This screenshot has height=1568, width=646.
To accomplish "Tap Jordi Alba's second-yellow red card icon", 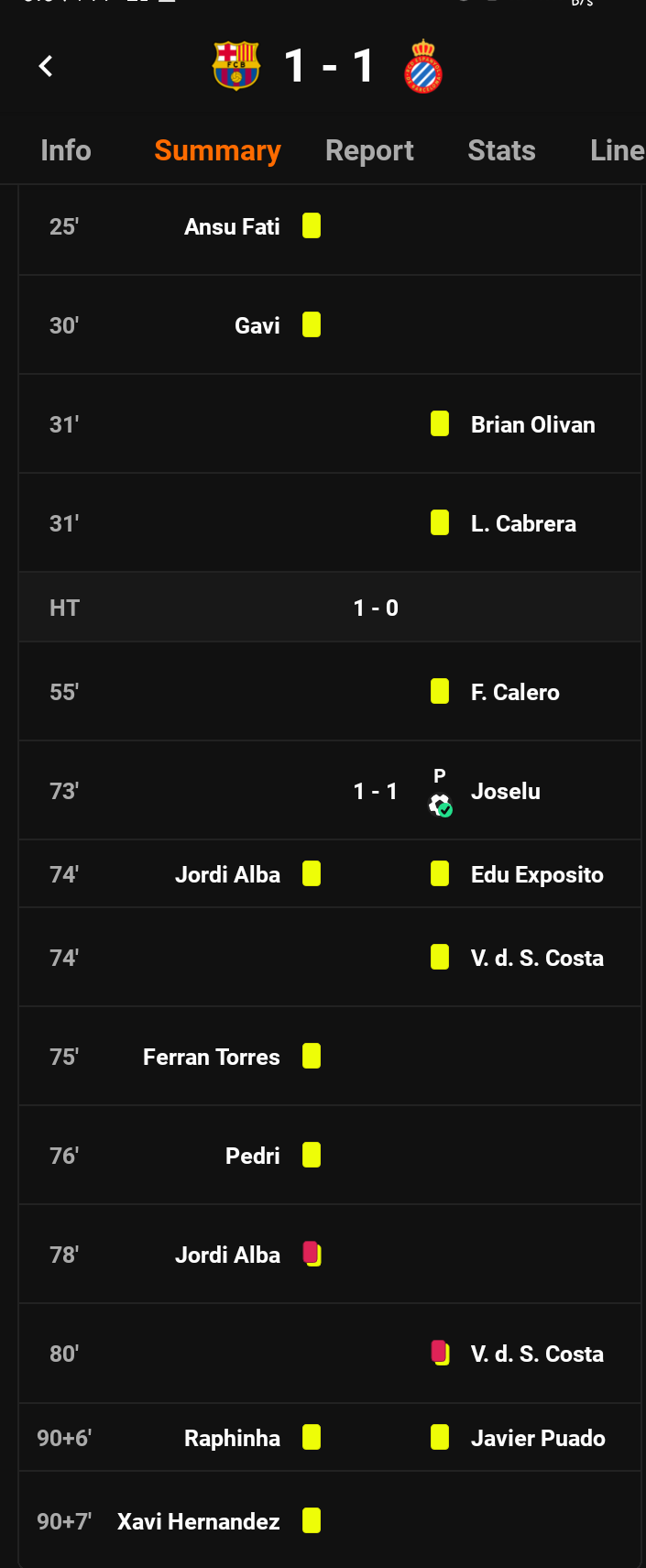I will click(312, 1254).
